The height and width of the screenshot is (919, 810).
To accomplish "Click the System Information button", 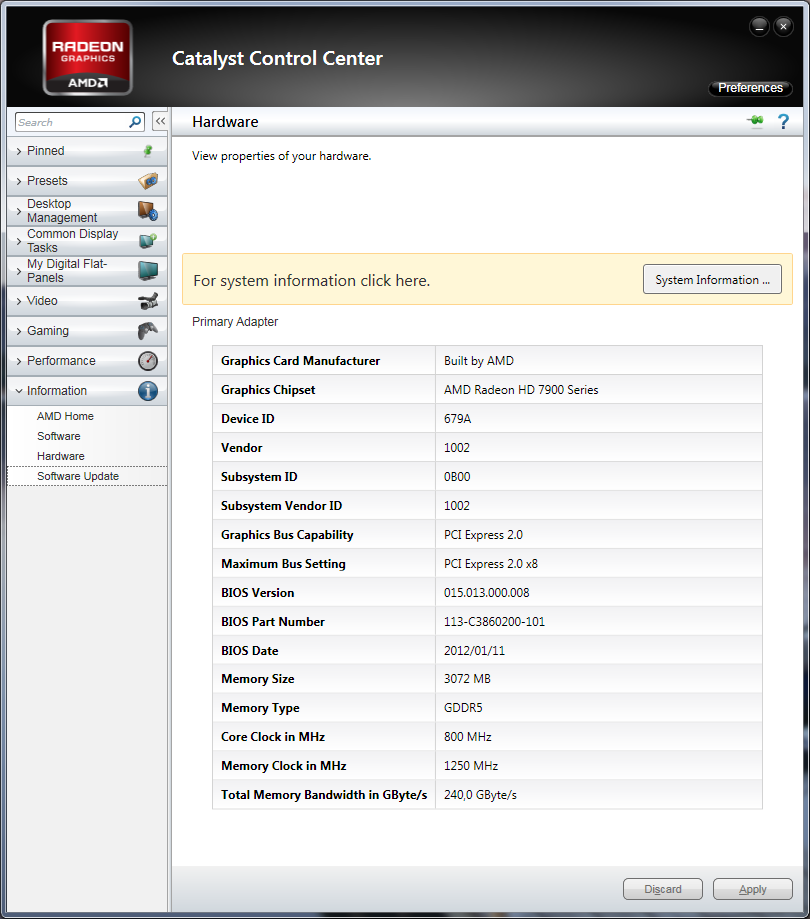I will click(x=712, y=280).
